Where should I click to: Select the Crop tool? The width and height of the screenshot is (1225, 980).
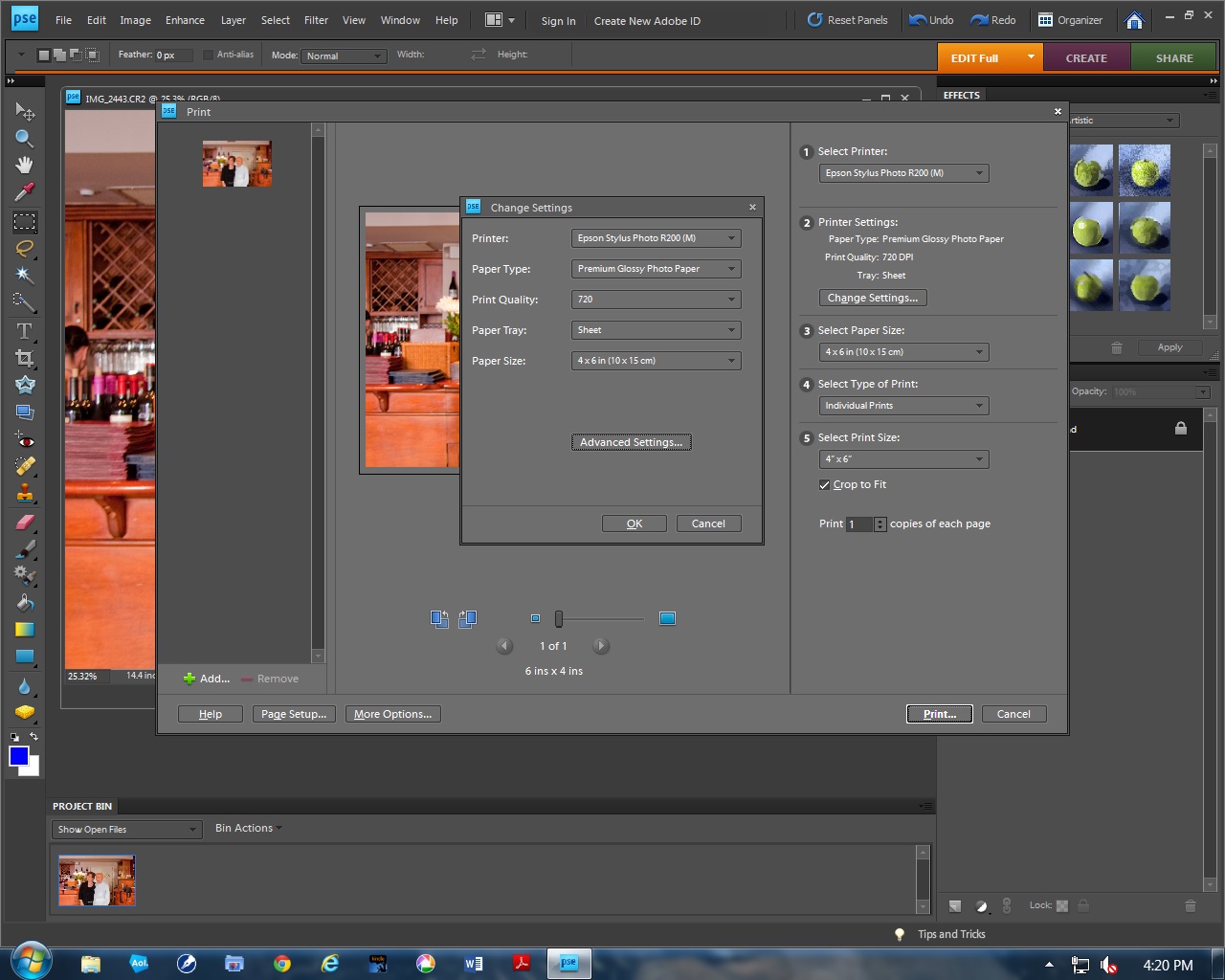coord(24,358)
